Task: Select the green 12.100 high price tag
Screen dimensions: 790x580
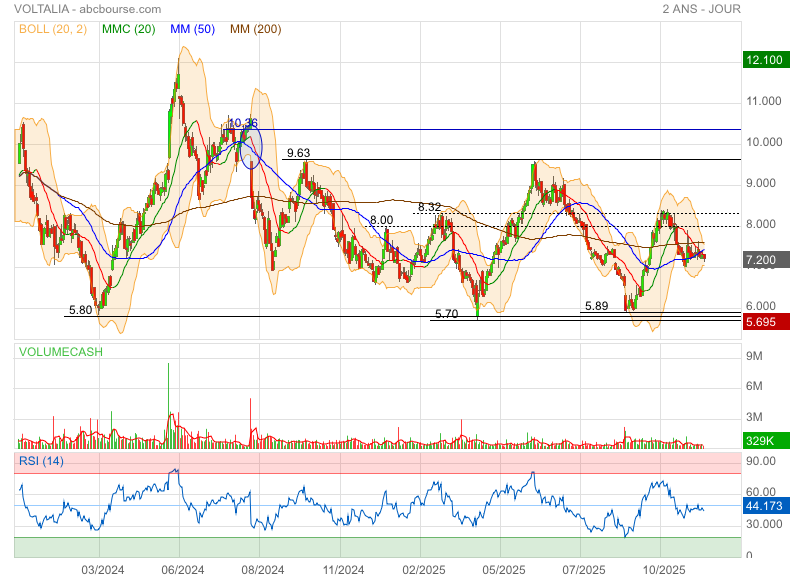Action: pyautogui.click(x=767, y=61)
